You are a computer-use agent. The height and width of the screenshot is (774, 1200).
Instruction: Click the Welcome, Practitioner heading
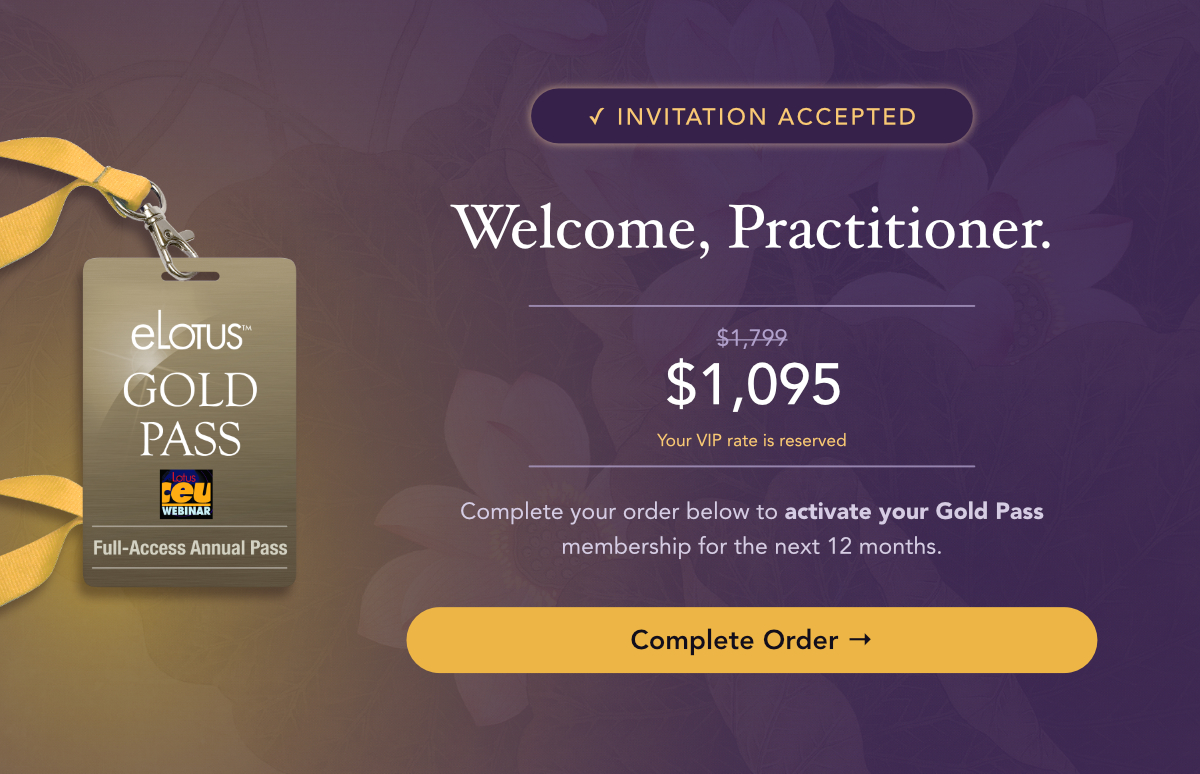tap(751, 227)
